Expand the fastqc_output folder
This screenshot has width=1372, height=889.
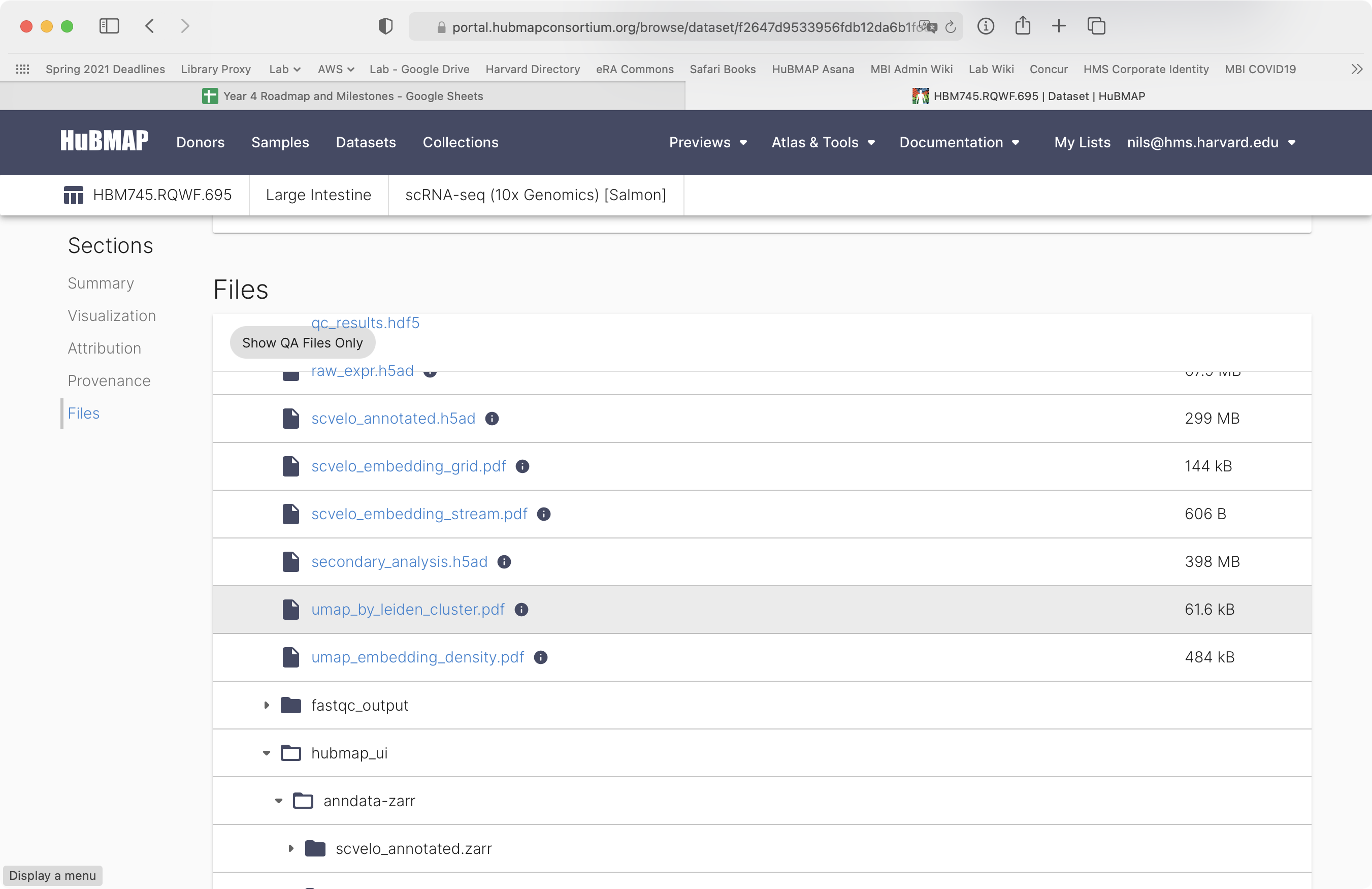pos(267,705)
